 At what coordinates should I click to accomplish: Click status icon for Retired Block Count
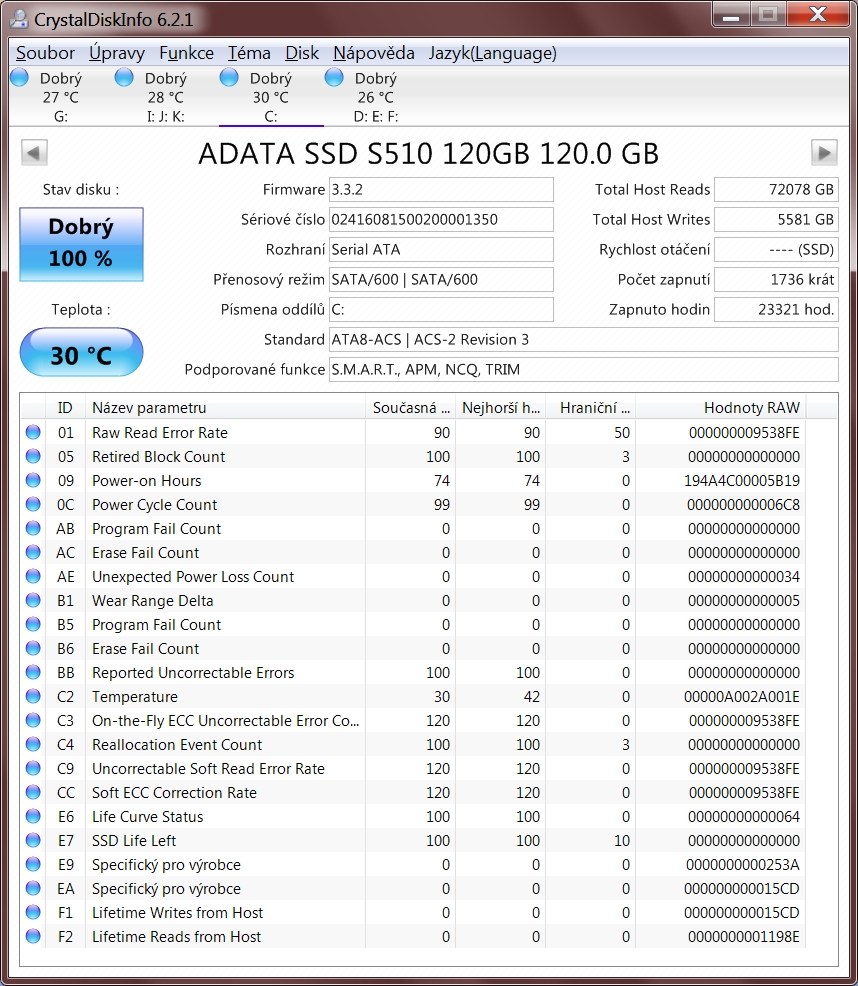33,456
